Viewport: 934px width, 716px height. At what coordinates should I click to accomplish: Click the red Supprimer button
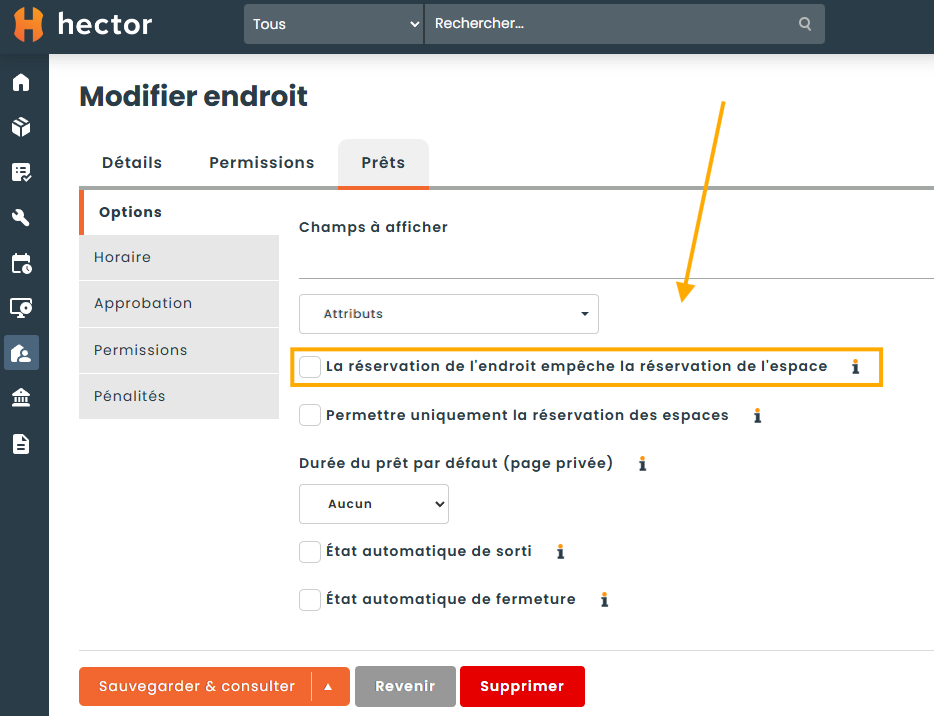pos(522,687)
